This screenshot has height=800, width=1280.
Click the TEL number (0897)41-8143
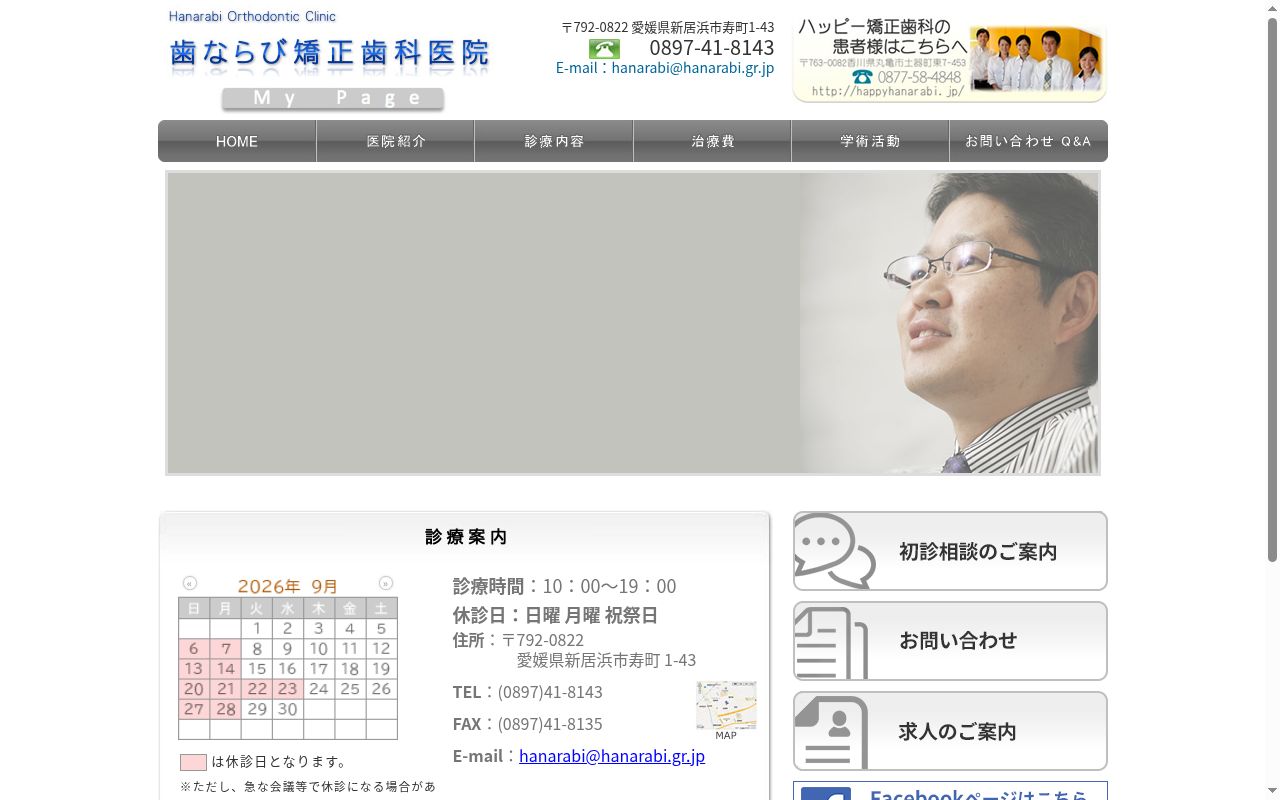[x=550, y=692]
